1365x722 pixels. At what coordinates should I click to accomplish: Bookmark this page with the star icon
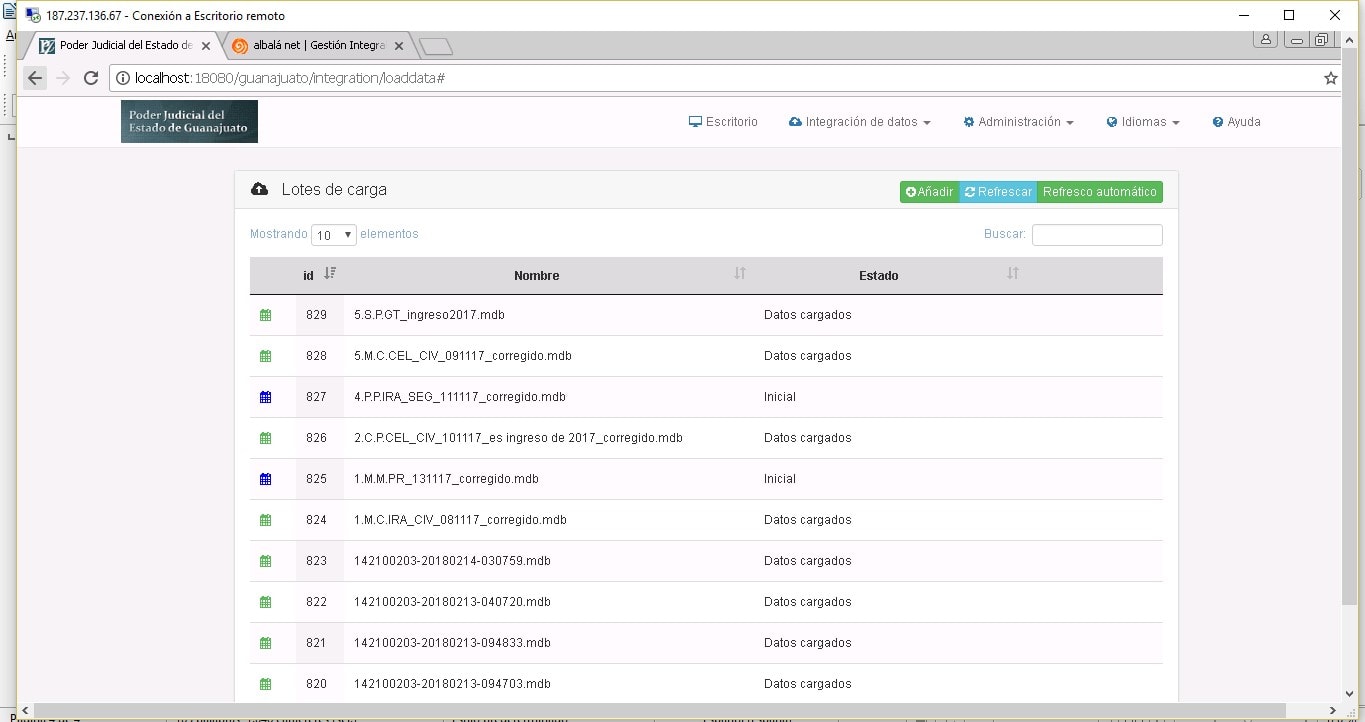(x=1330, y=78)
